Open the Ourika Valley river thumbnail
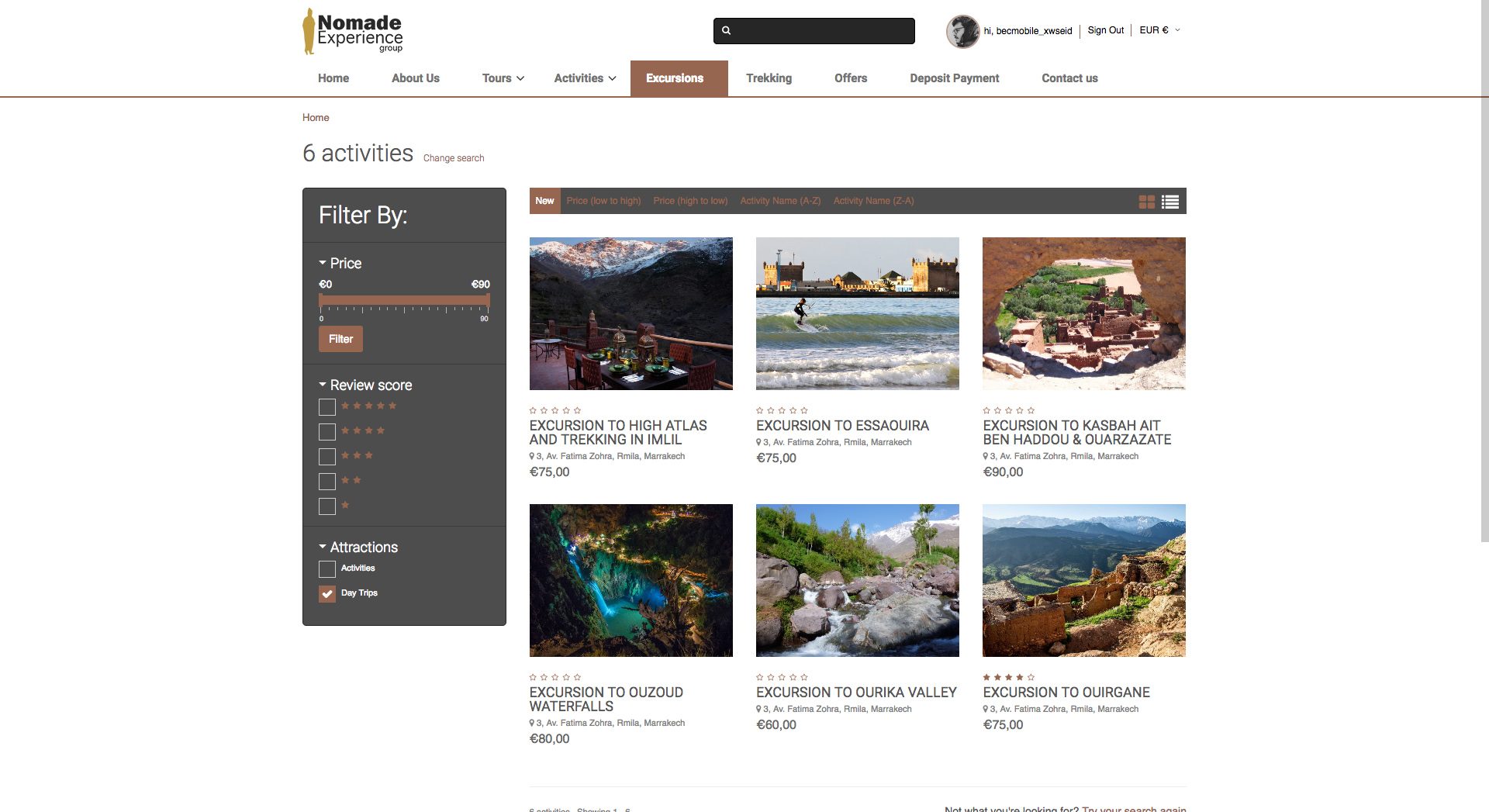Screen dimensions: 1489x812 (x=858, y=580)
